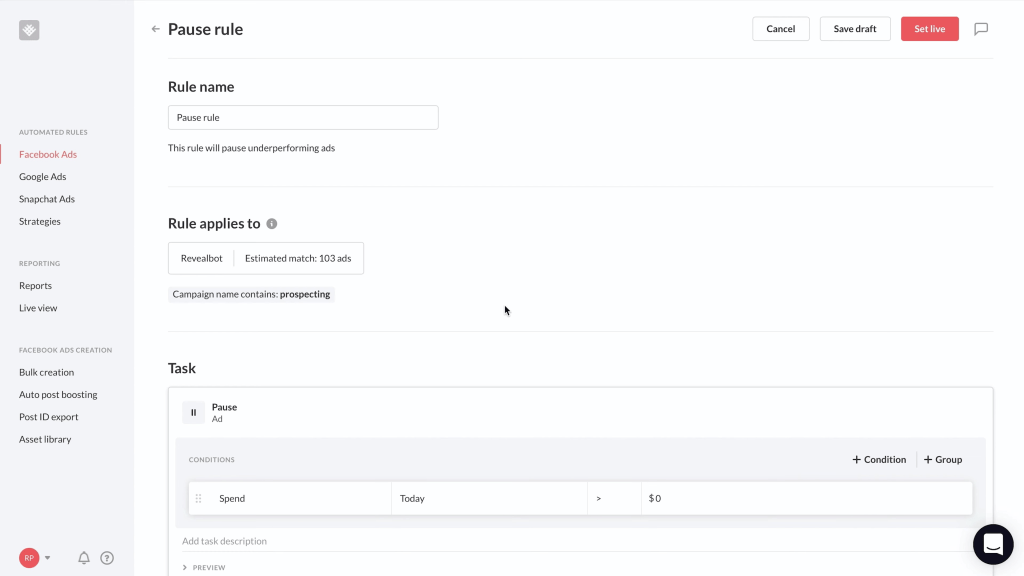The width and height of the screenshot is (1024, 576).
Task: Add a new Condition to the task
Action: point(879,460)
